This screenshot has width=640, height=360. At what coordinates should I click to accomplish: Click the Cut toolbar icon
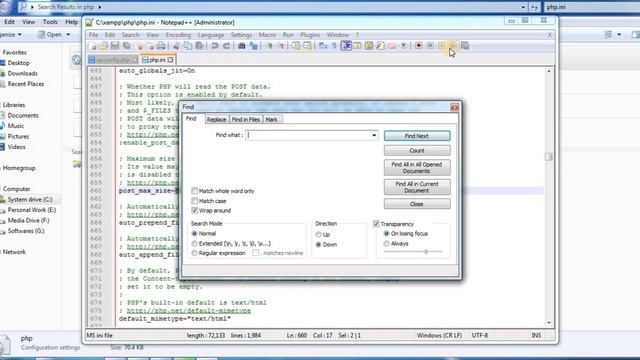pos(176,46)
